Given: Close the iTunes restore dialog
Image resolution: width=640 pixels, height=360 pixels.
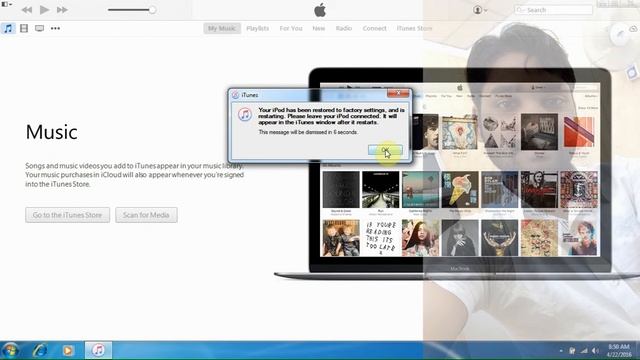Looking at the screenshot, I should [x=398, y=93].
